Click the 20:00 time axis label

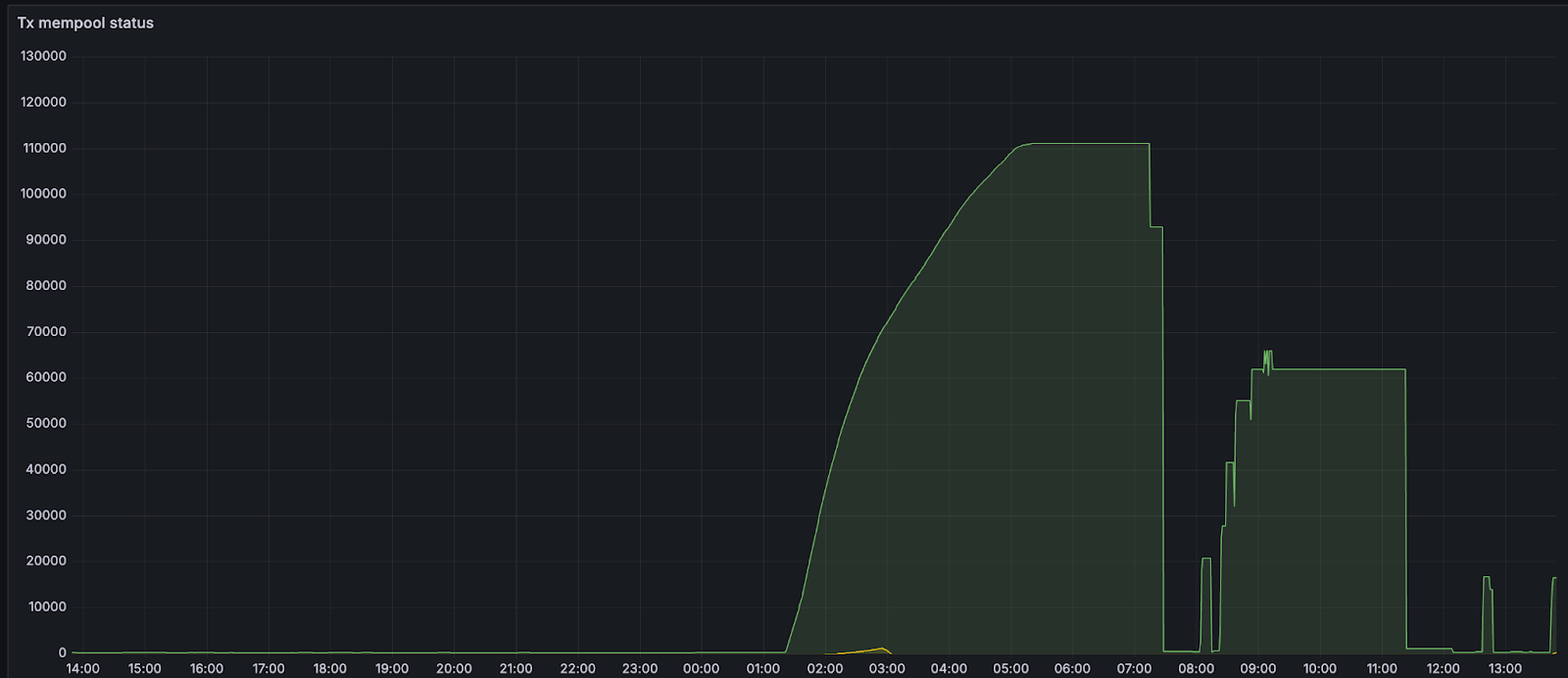(454, 668)
